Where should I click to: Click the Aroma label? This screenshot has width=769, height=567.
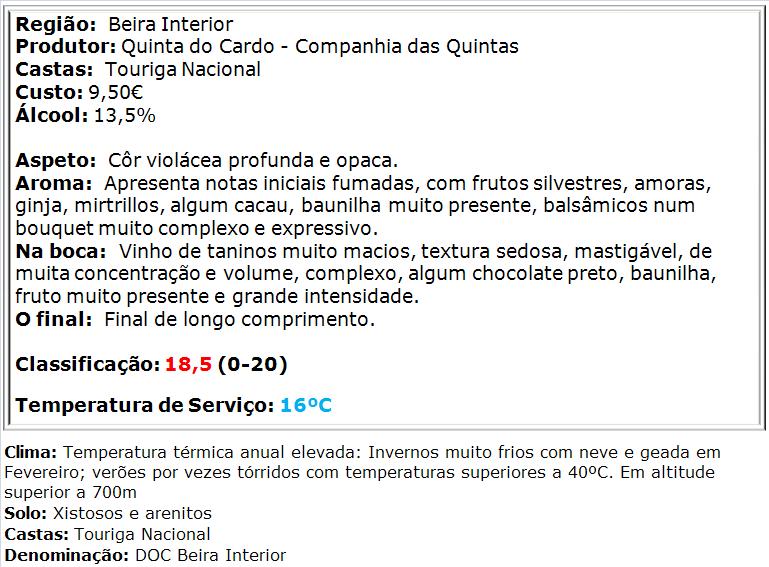coord(53,183)
